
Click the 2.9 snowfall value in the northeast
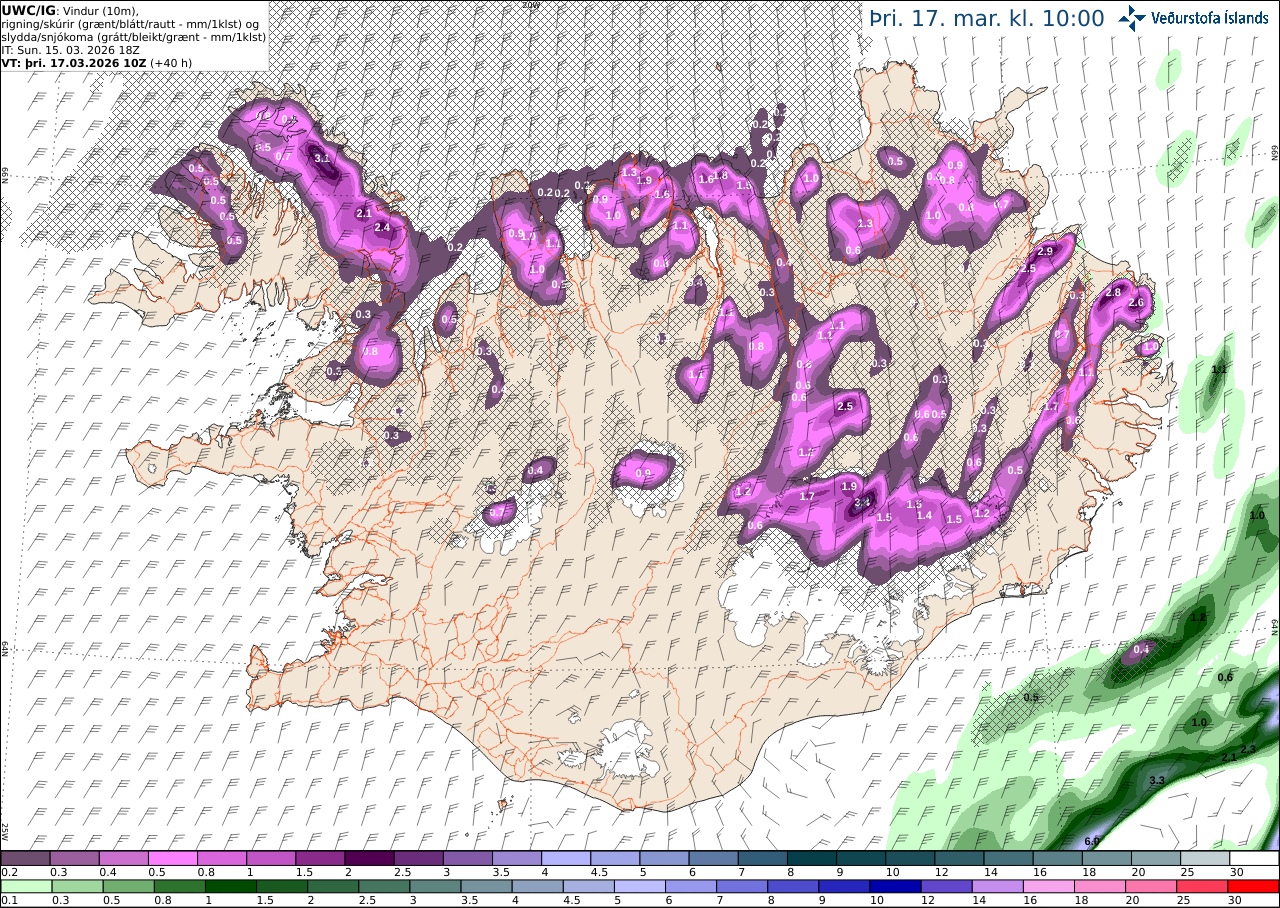point(1047,251)
